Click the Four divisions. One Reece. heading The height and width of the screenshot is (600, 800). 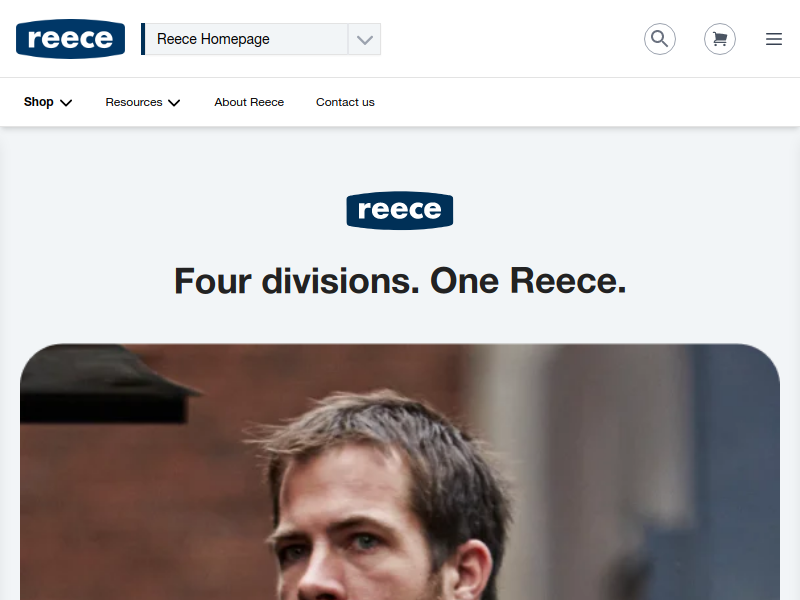pyautogui.click(x=400, y=281)
